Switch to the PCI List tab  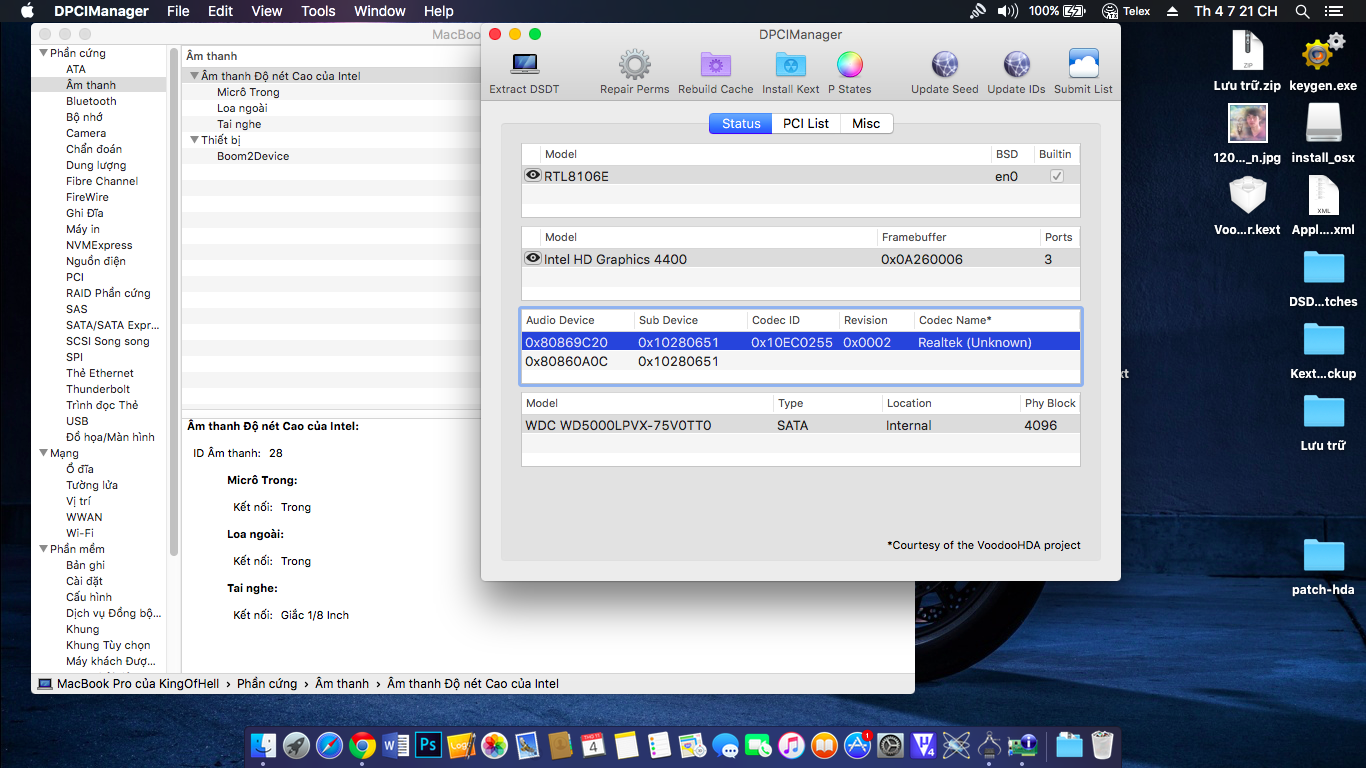(x=805, y=123)
